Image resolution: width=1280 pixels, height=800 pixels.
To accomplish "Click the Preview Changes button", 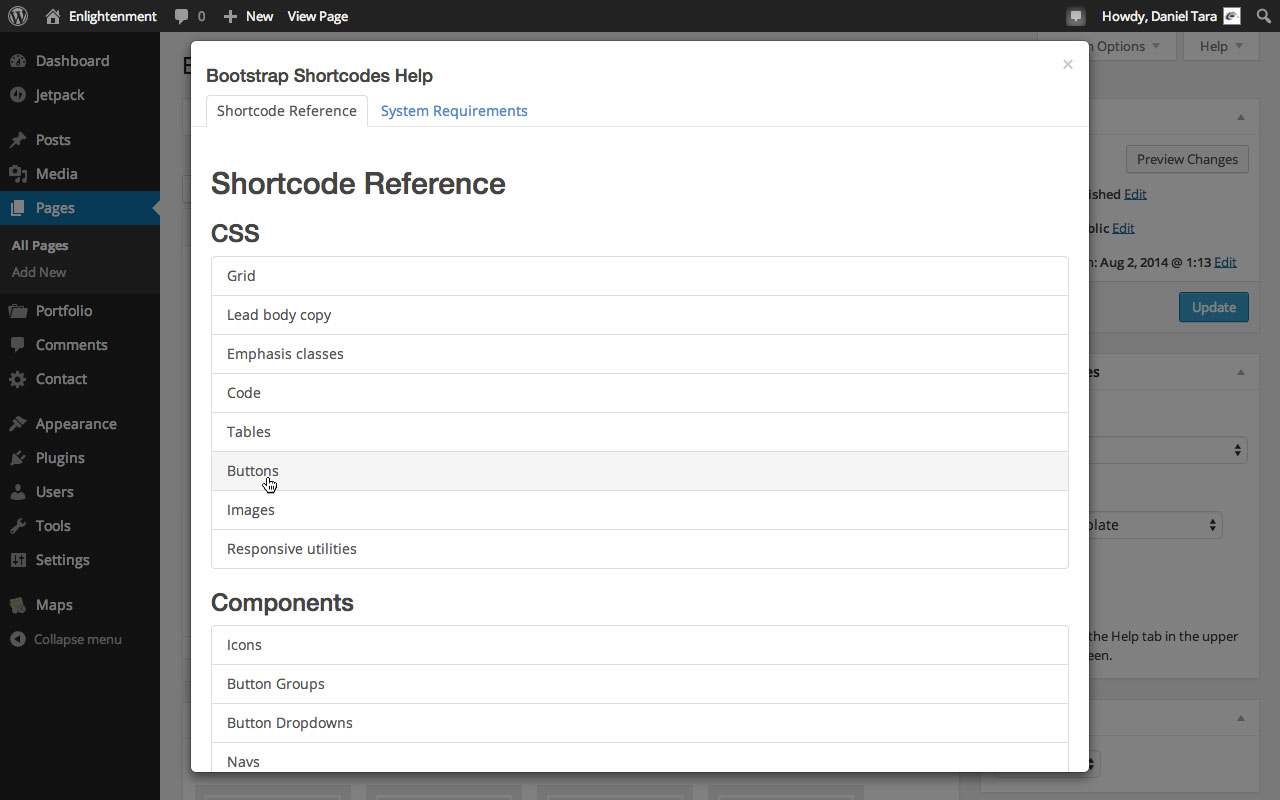I will point(1187,159).
